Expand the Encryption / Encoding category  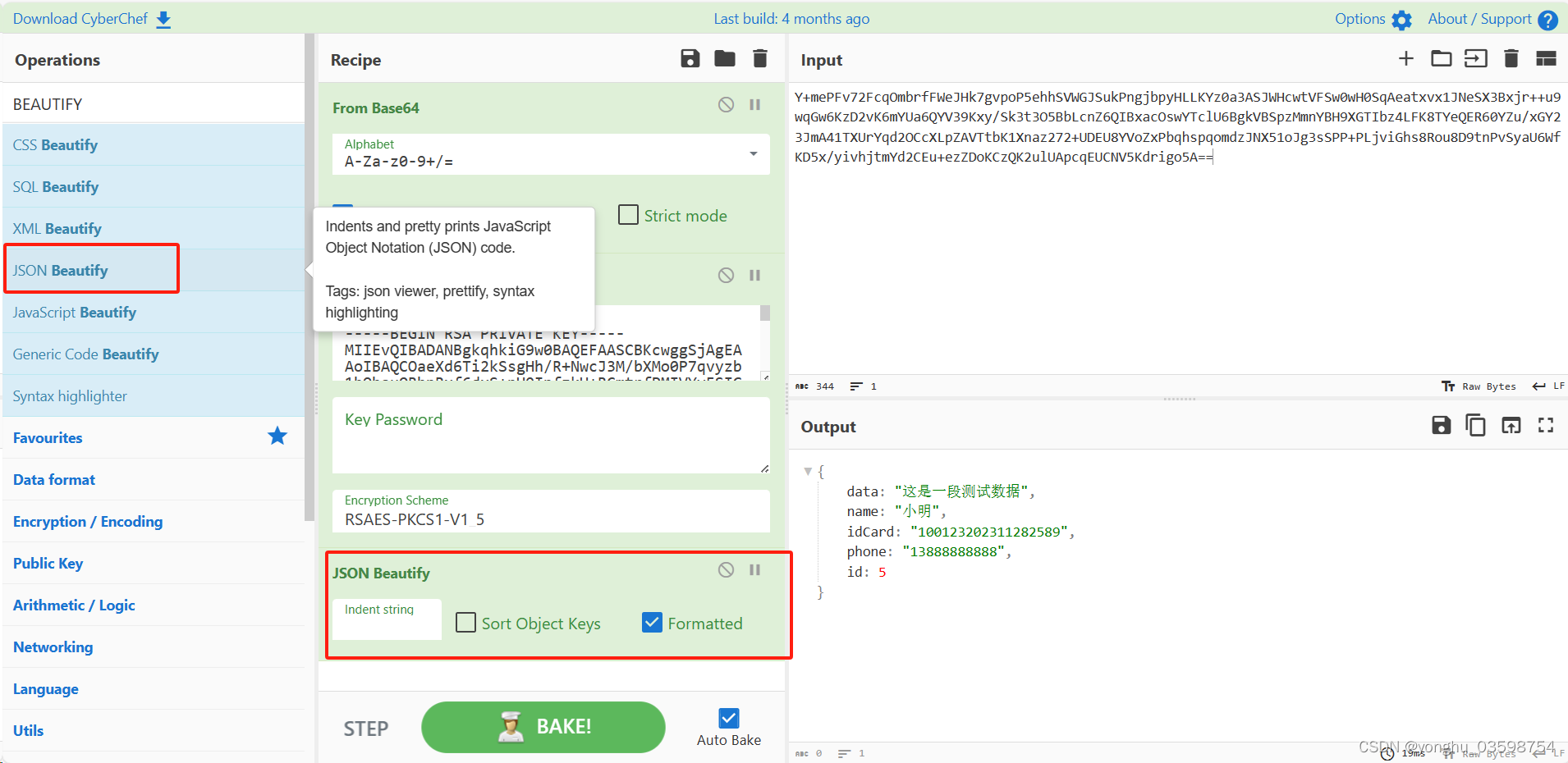pos(87,521)
